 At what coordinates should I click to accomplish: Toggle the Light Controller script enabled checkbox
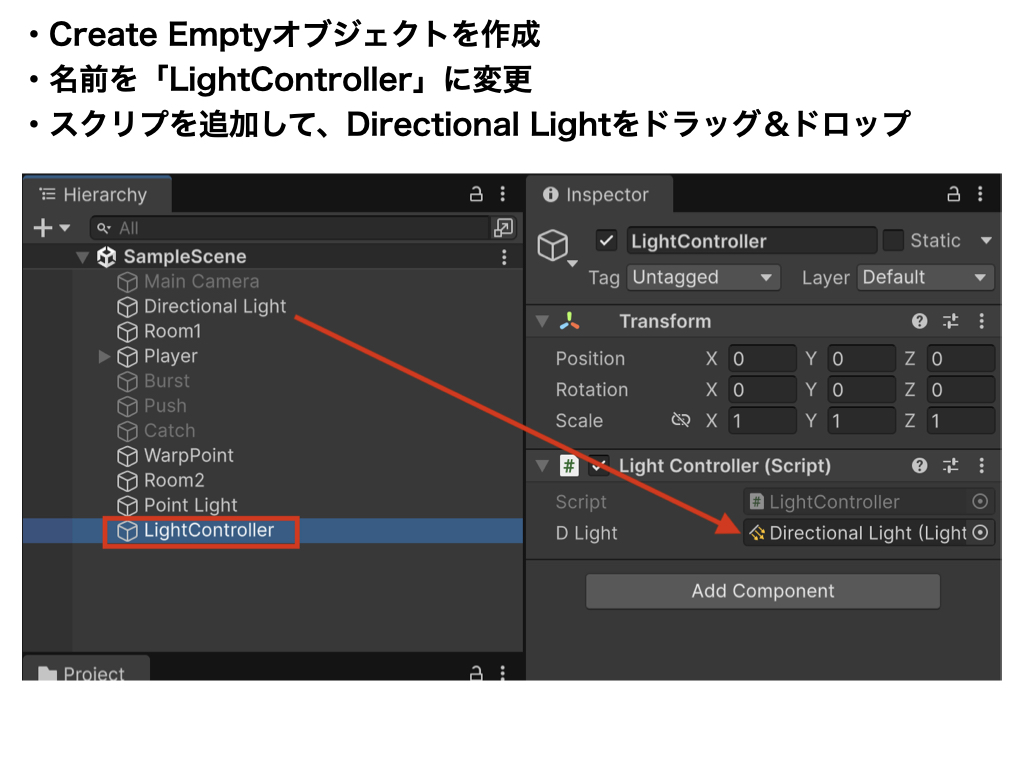point(599,465)
